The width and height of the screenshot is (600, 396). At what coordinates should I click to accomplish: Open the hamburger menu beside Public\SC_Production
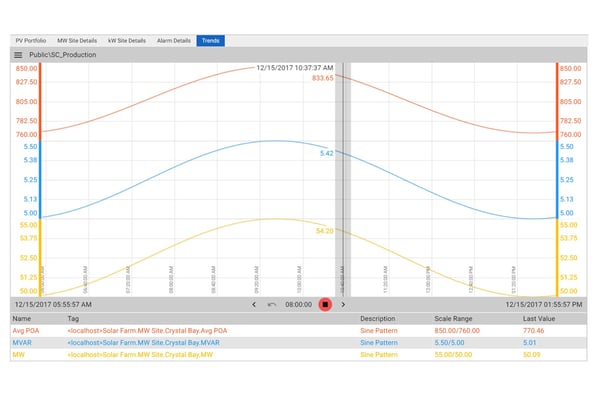point(18,55)
